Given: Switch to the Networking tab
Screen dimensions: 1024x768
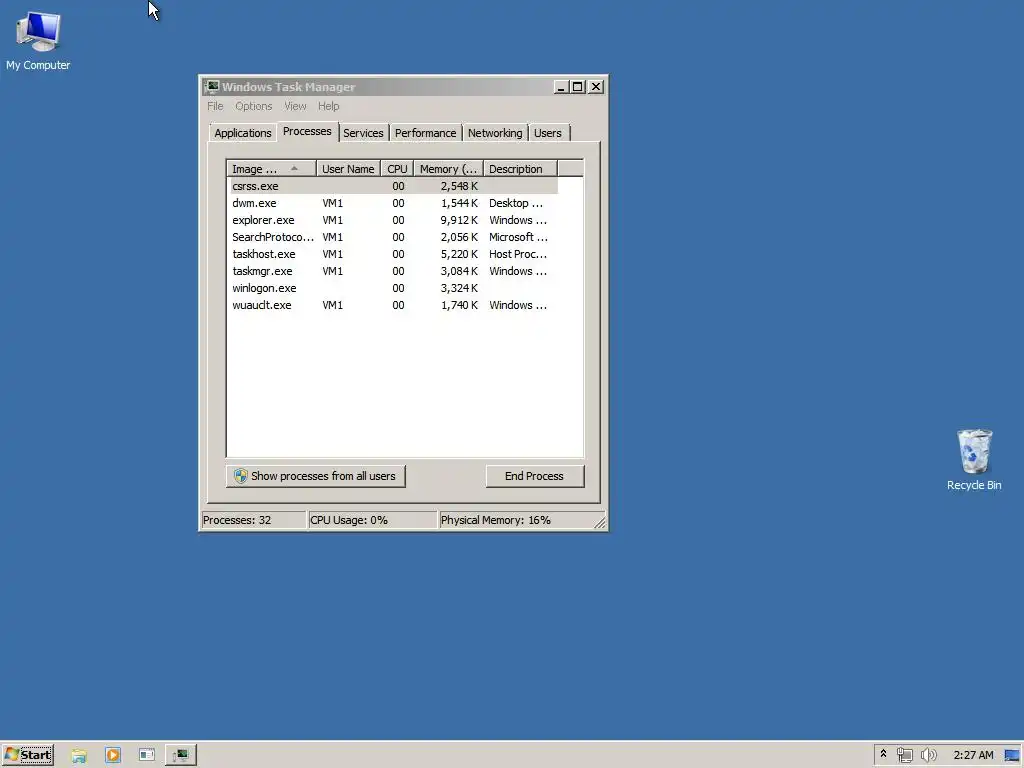Looking at the screenshot, I should (495, 133).
